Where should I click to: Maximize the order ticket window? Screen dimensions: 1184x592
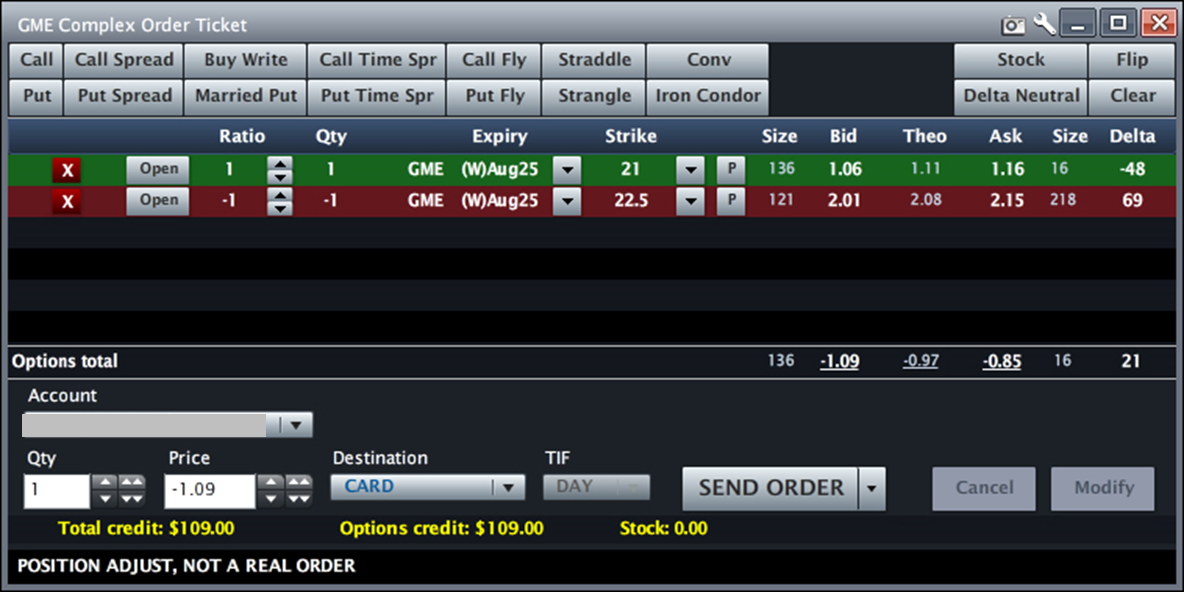[x=1118, y=23]
